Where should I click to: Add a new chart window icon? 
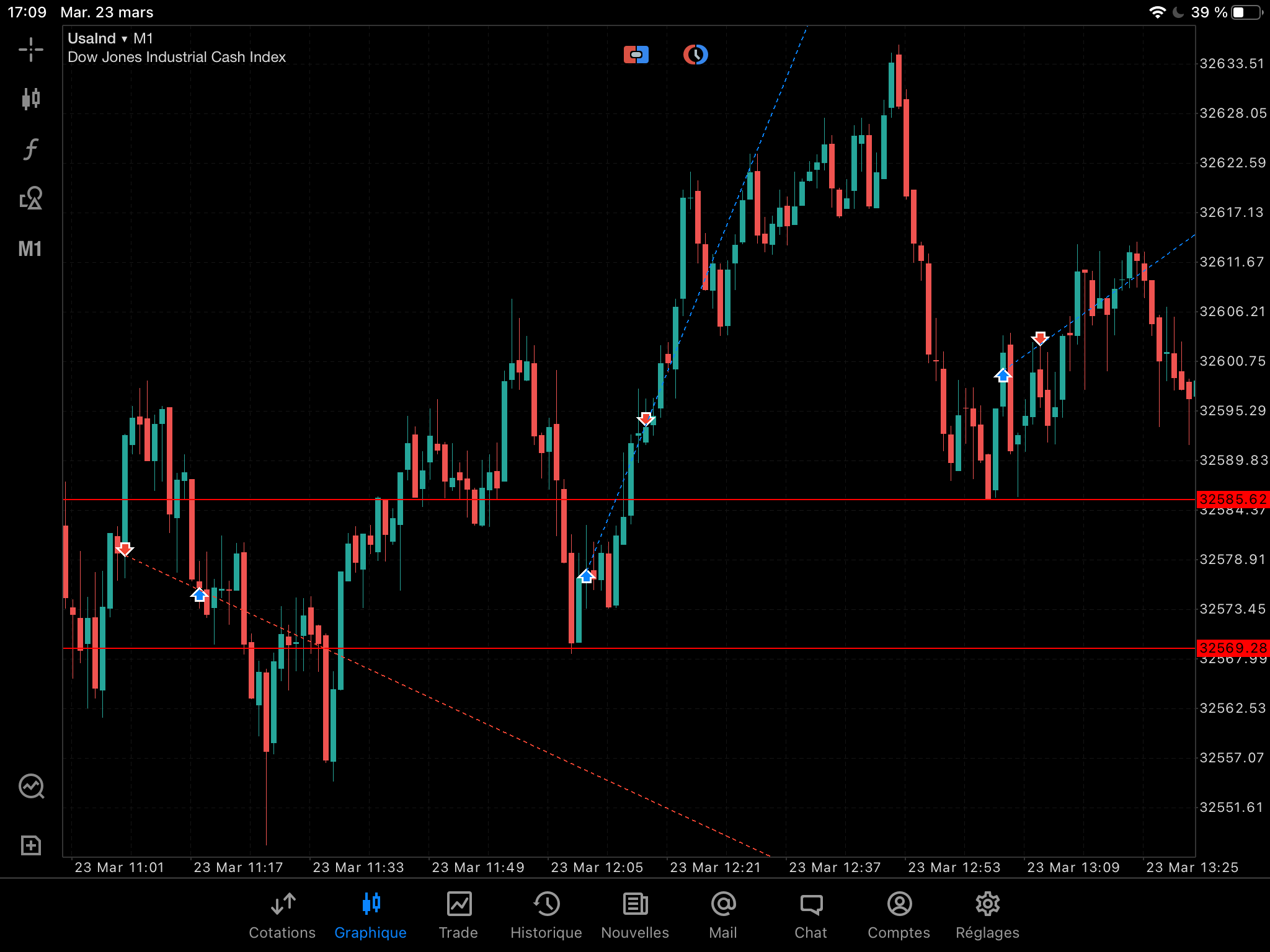point(30,845)
